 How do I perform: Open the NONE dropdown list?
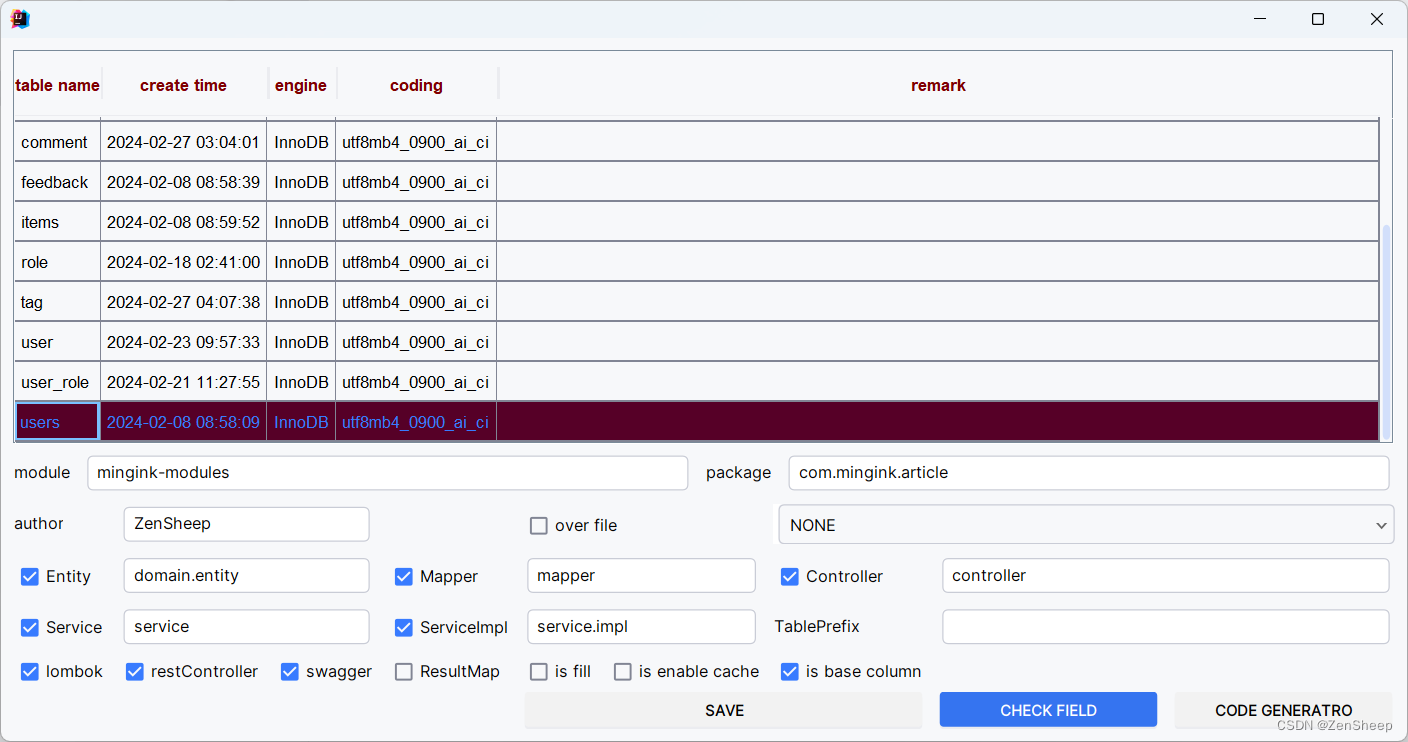point(1086,525)
